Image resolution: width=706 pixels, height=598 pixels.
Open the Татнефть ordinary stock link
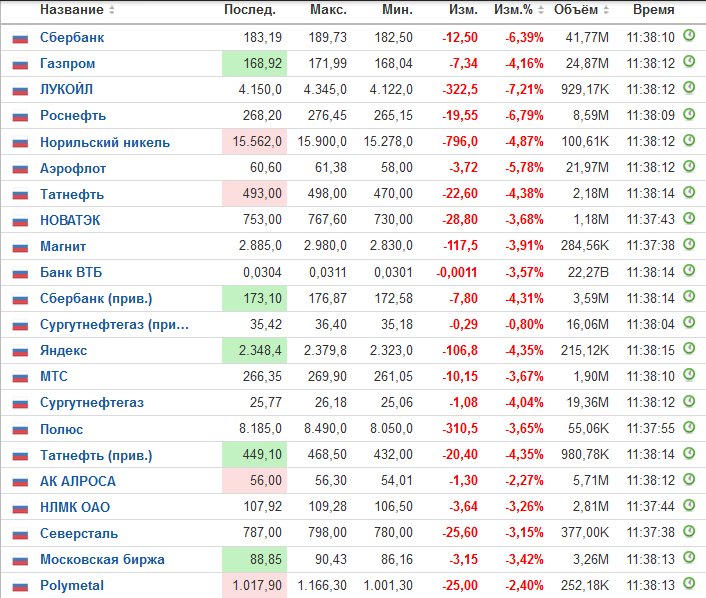click(72, 195)
